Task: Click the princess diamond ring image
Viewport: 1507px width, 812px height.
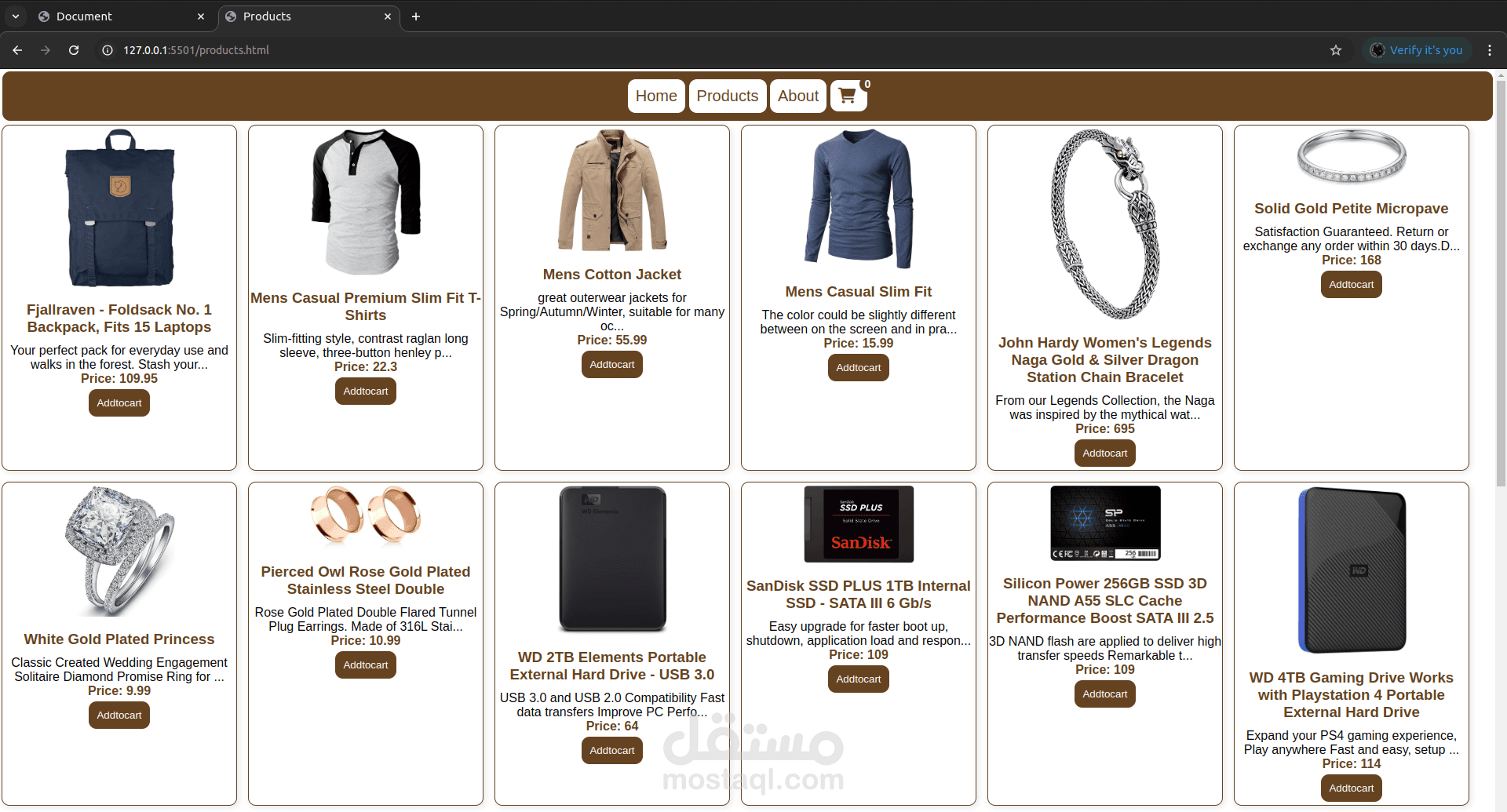Action: (119, 552)
